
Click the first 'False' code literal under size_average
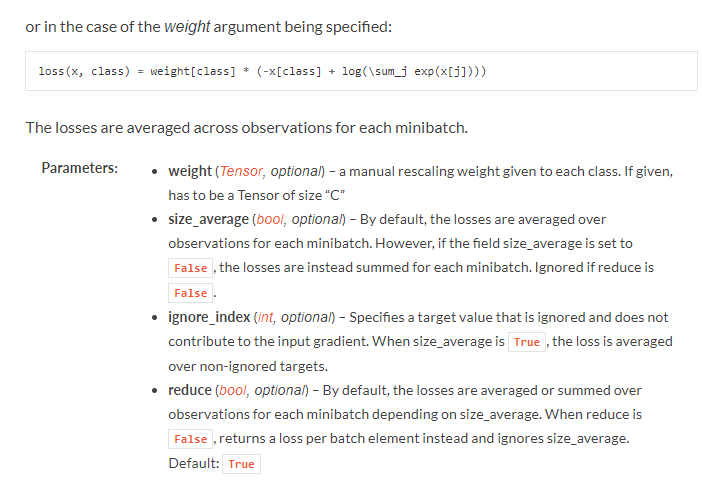click(x=191, y=268)
